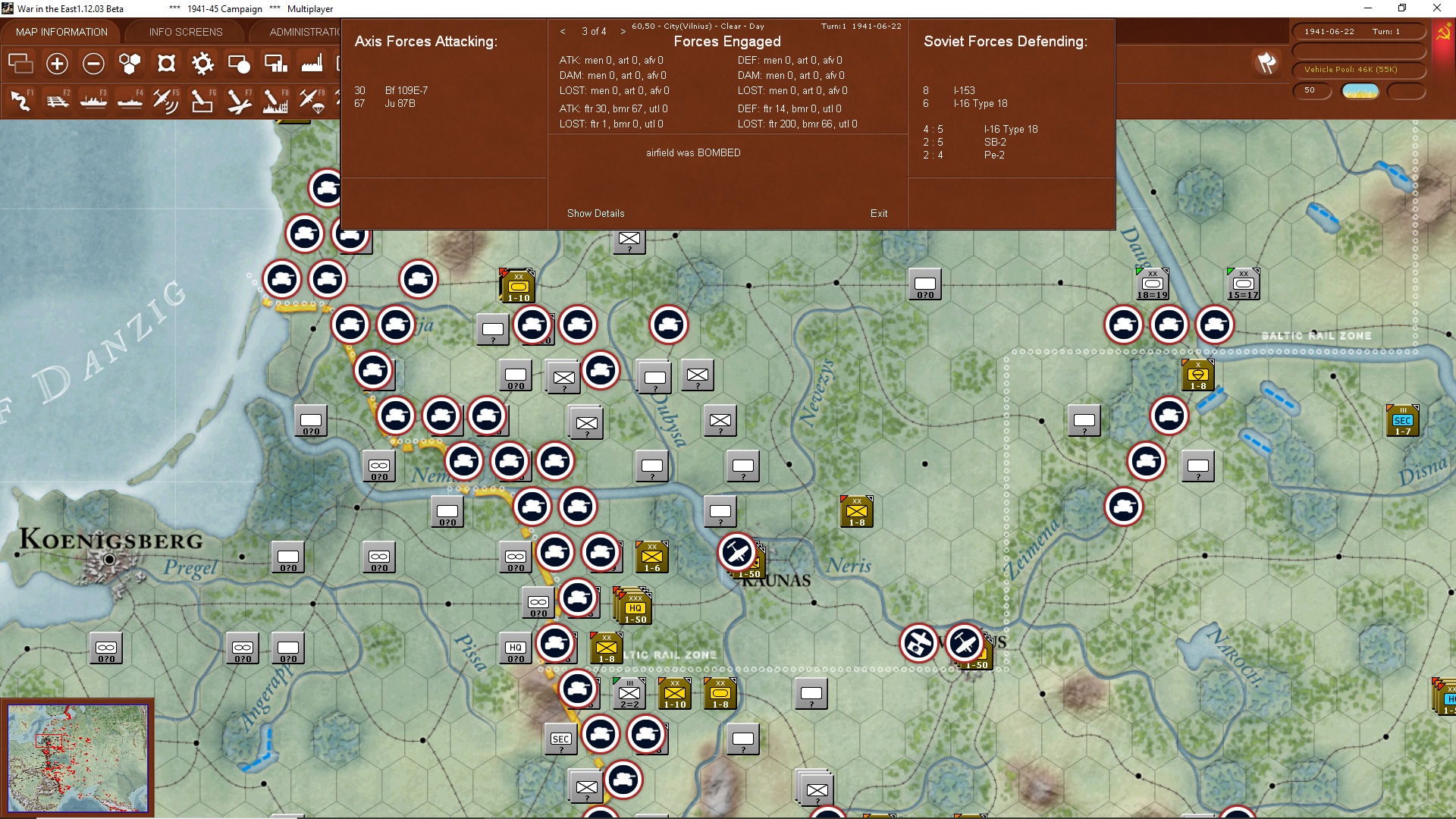The width and height of the screenshot is (1456, 819).
Task: Select blue SEC unit labeled 1-7
Action: [x=1402, y=420]
